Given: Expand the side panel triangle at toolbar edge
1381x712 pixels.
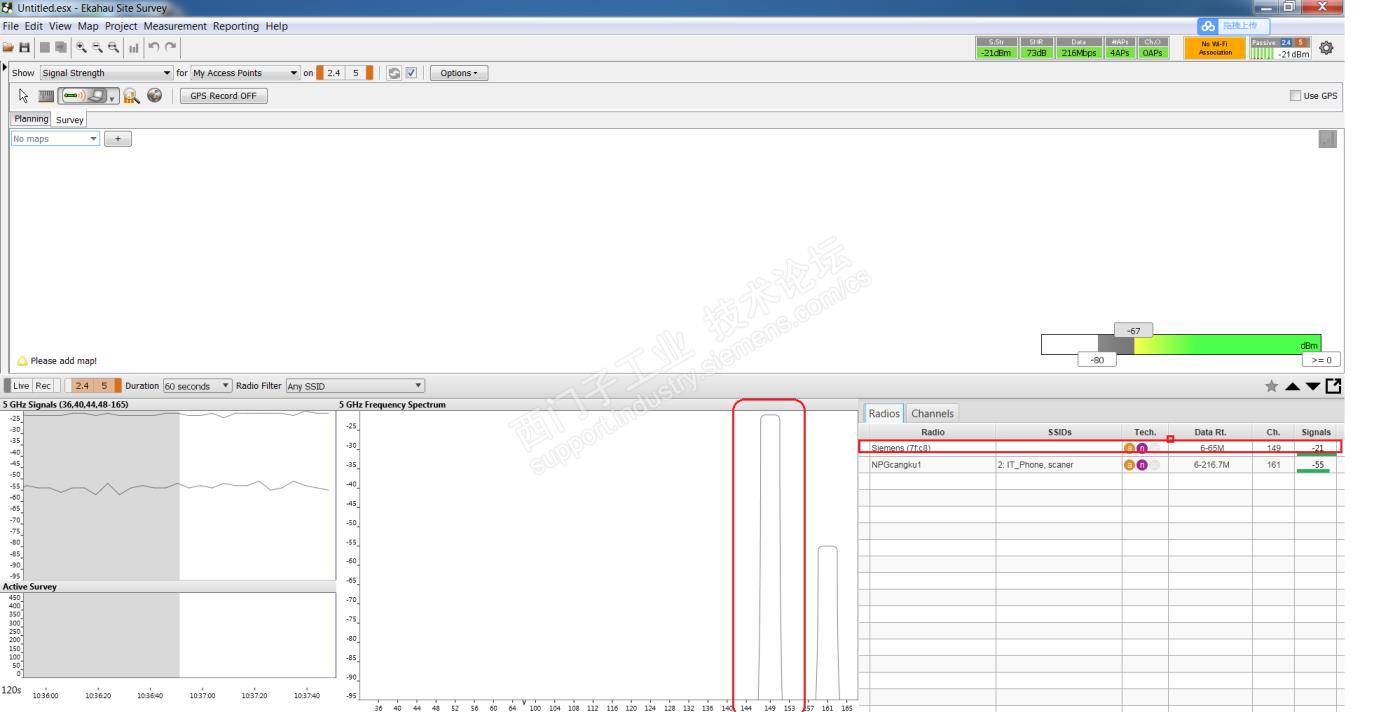Looking at the screenshot, I should pos(3,68).
